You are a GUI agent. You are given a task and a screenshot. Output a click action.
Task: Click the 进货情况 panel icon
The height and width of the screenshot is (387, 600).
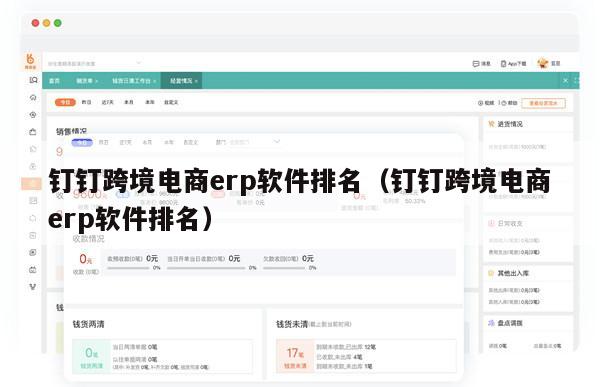pos(491,124)
